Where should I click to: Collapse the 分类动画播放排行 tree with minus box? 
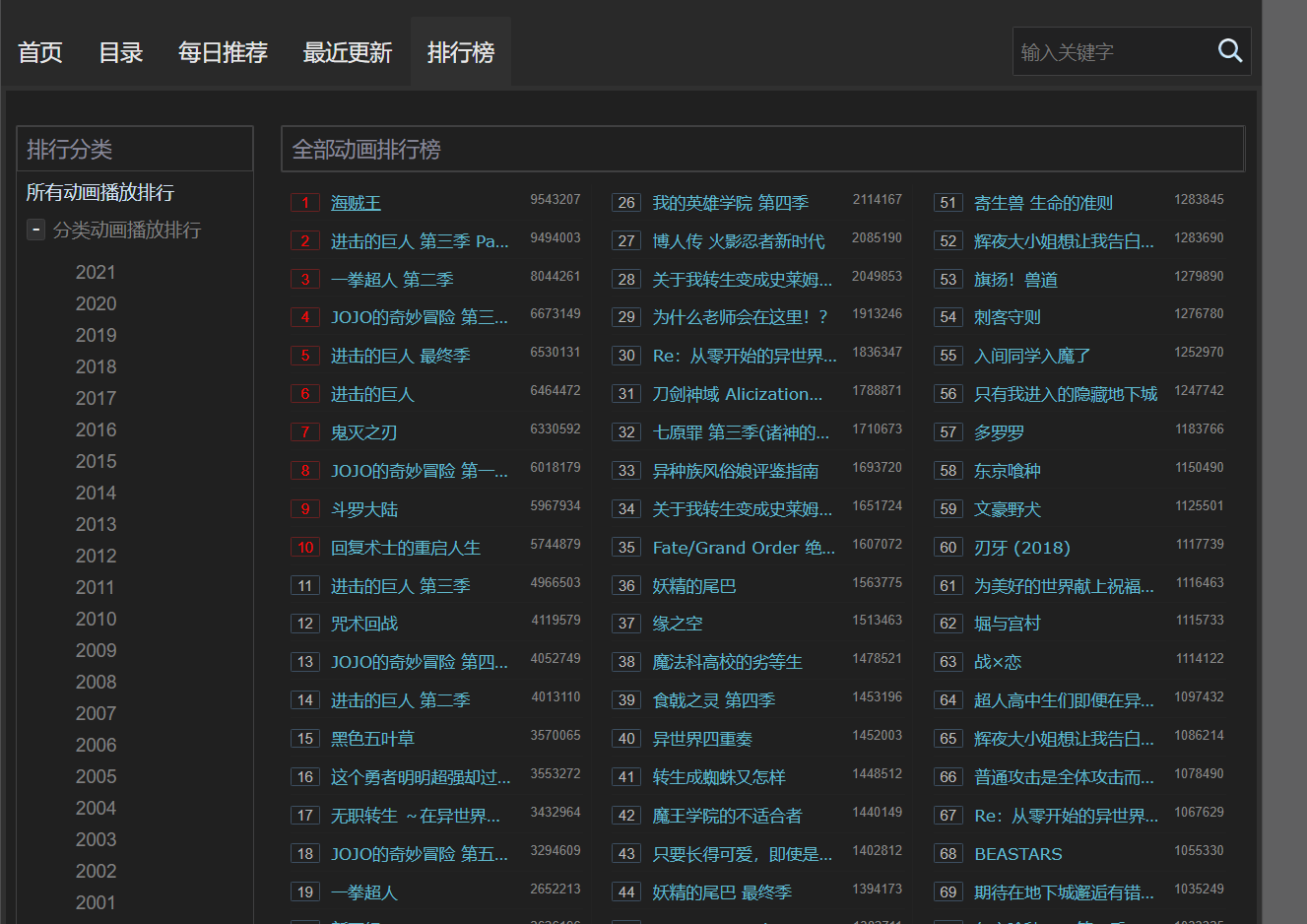coord(35,230)
